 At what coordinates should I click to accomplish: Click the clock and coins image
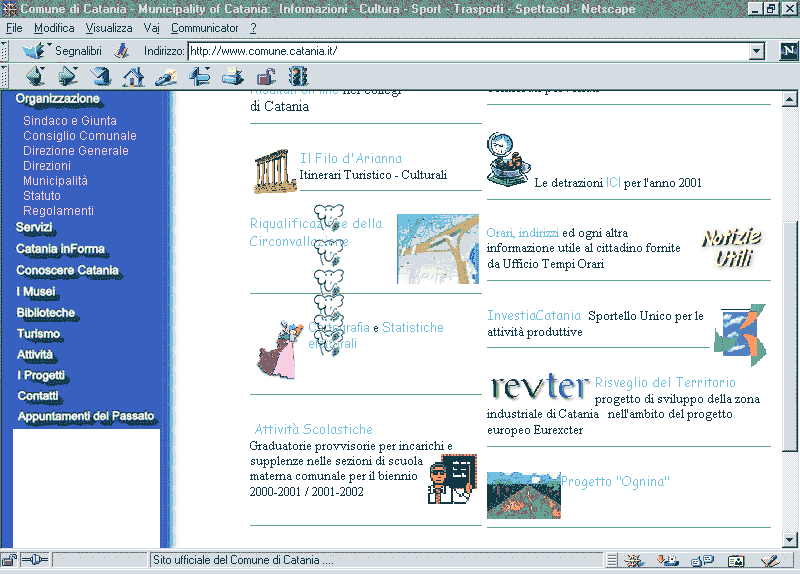[508, 159]
